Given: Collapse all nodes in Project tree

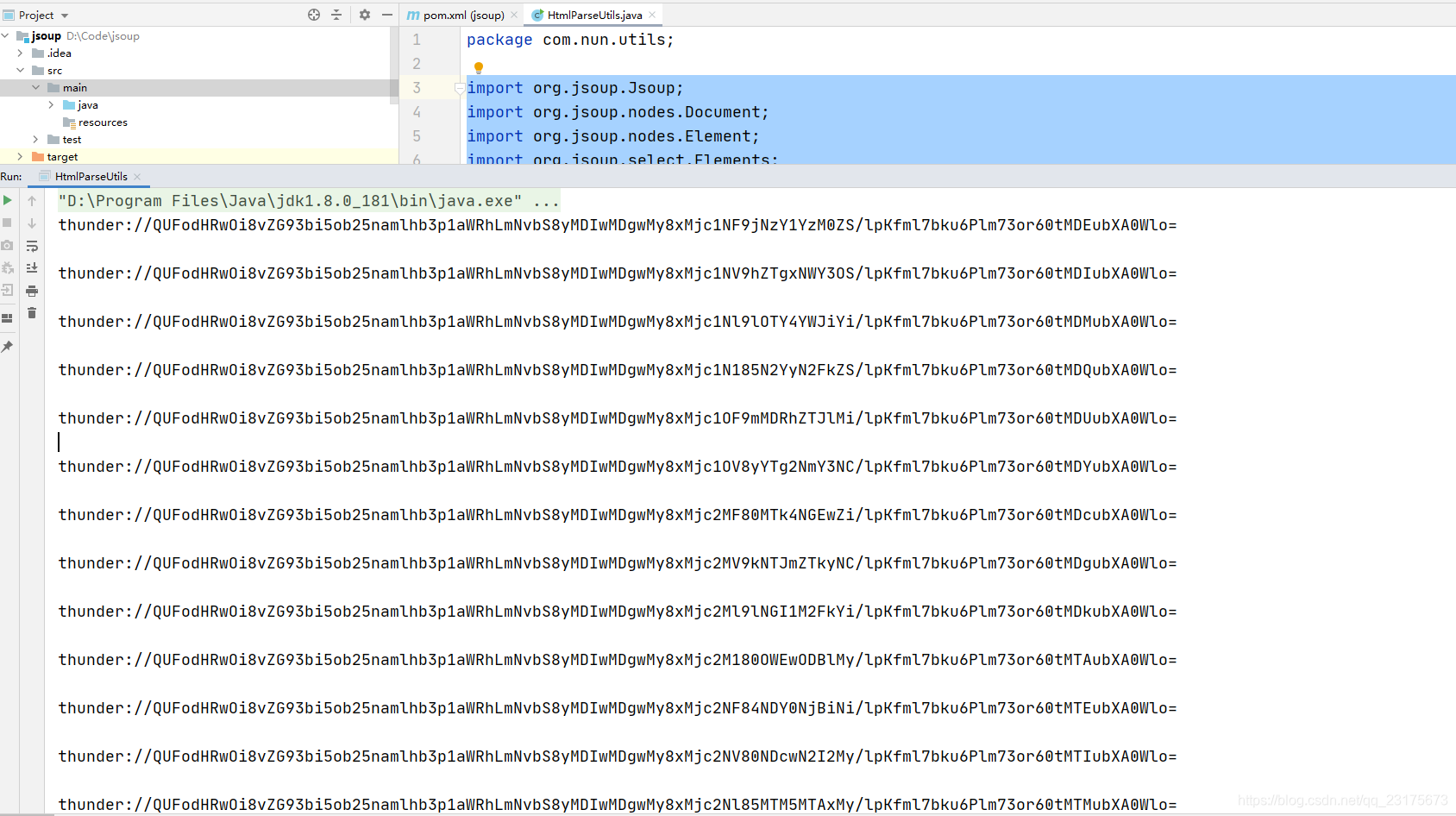Looking at the screenshot, I should coord(336,15).
